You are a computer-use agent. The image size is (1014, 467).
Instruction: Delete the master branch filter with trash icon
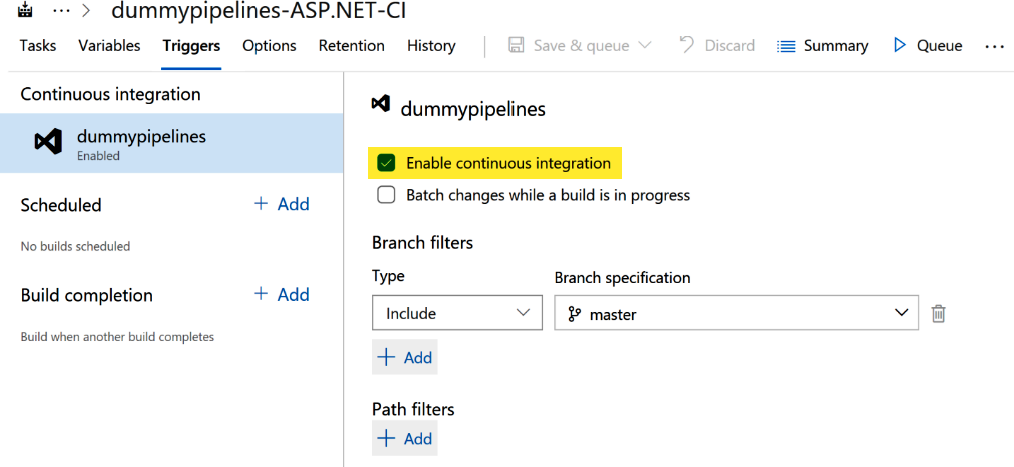pyautogui.click(x=938, y=314)
